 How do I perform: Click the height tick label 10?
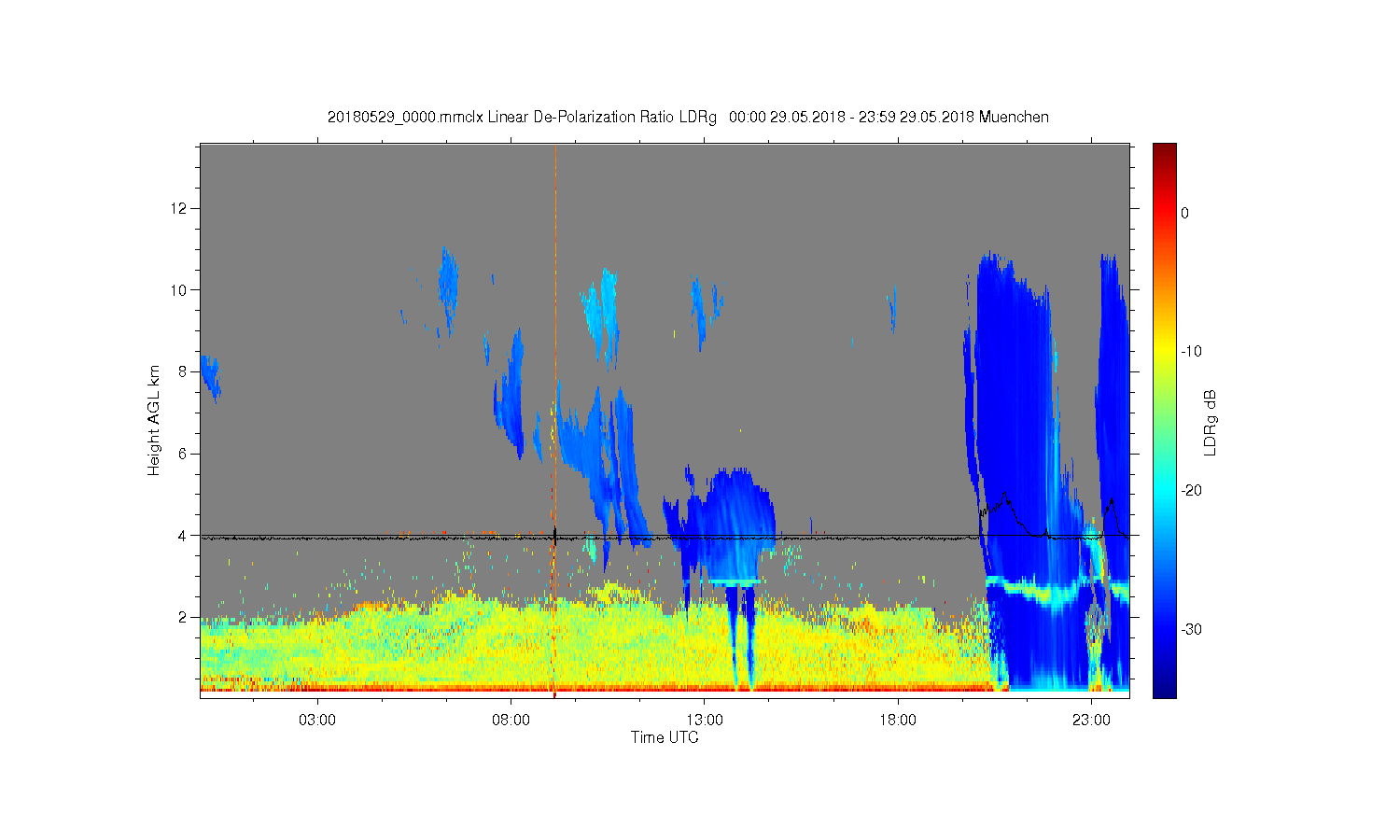181,289
